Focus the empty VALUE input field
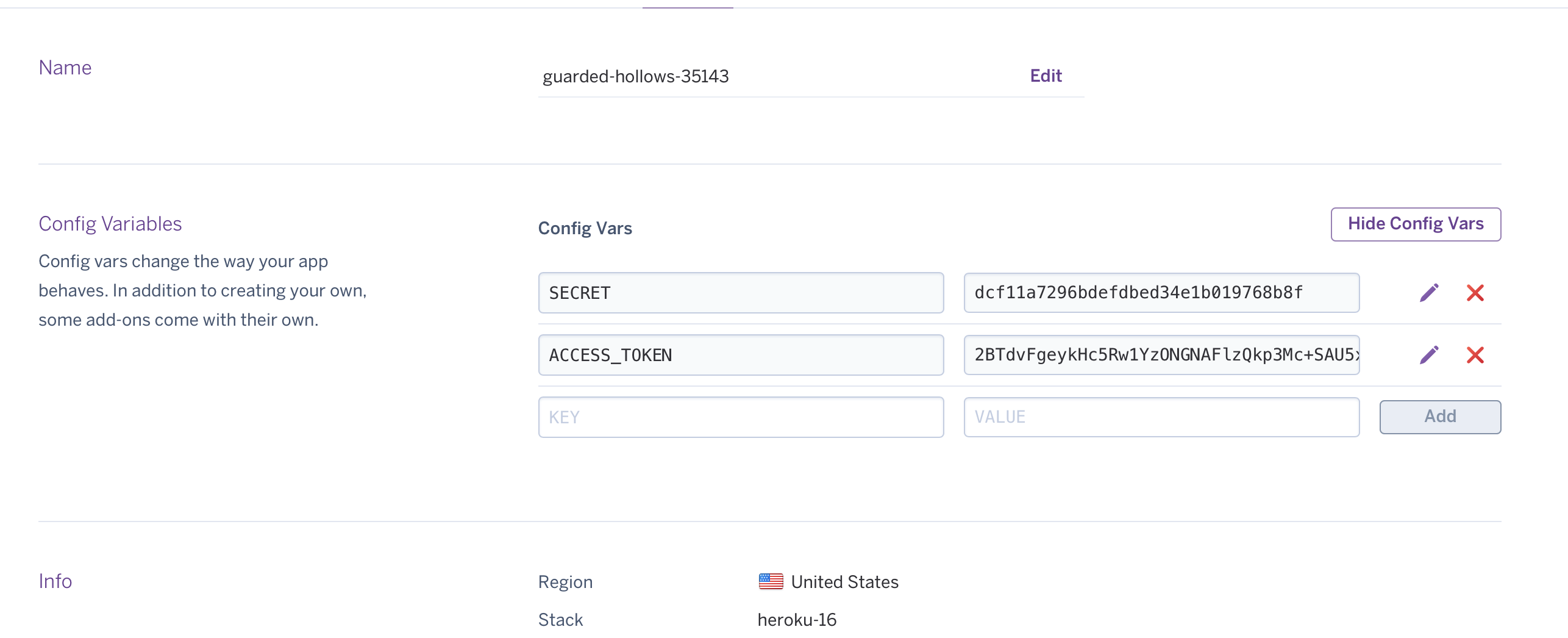The height and width of the screenshot is (638, 1568). 1161,417
